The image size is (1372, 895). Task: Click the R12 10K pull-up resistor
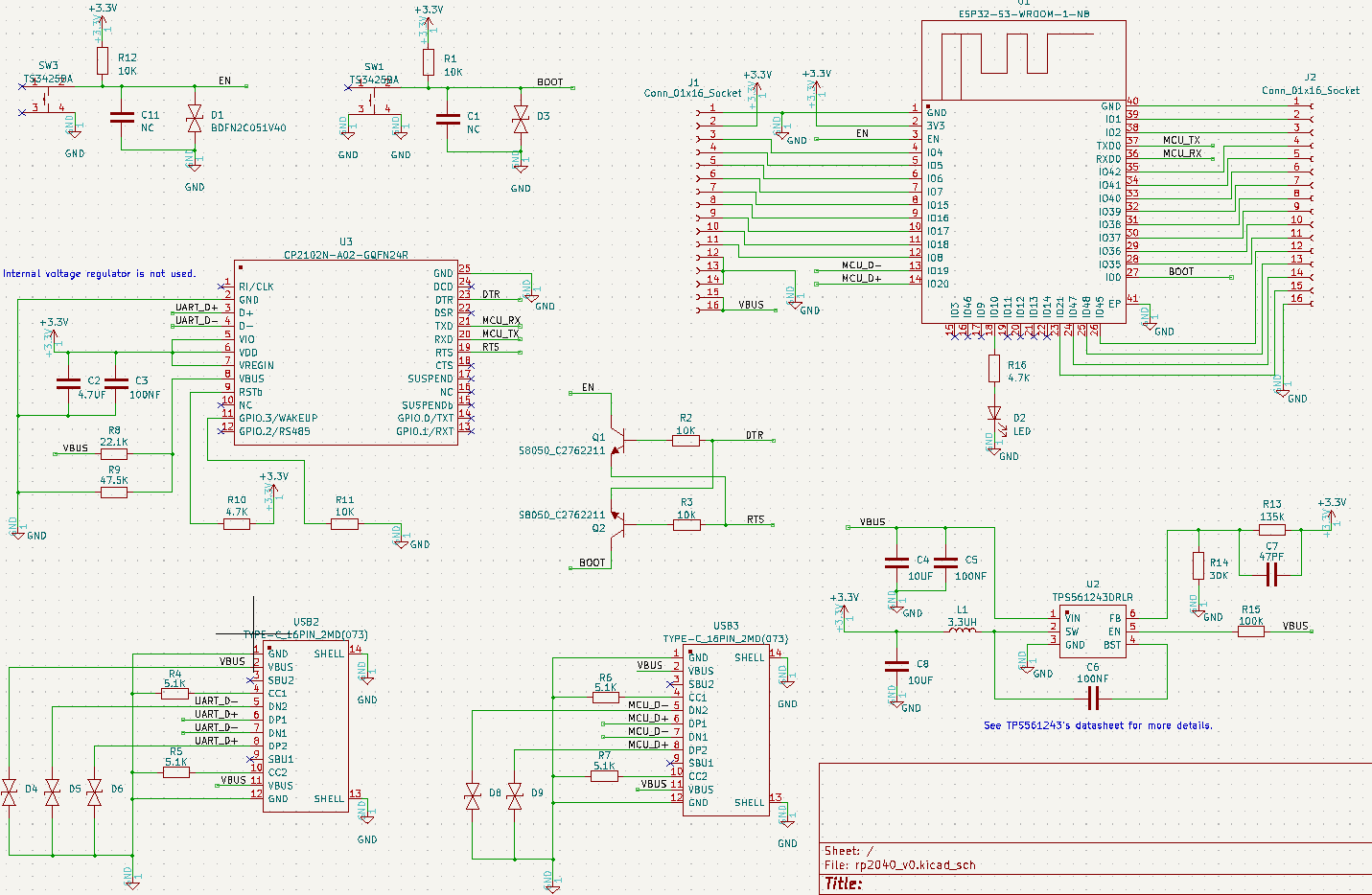coord(103,61)
